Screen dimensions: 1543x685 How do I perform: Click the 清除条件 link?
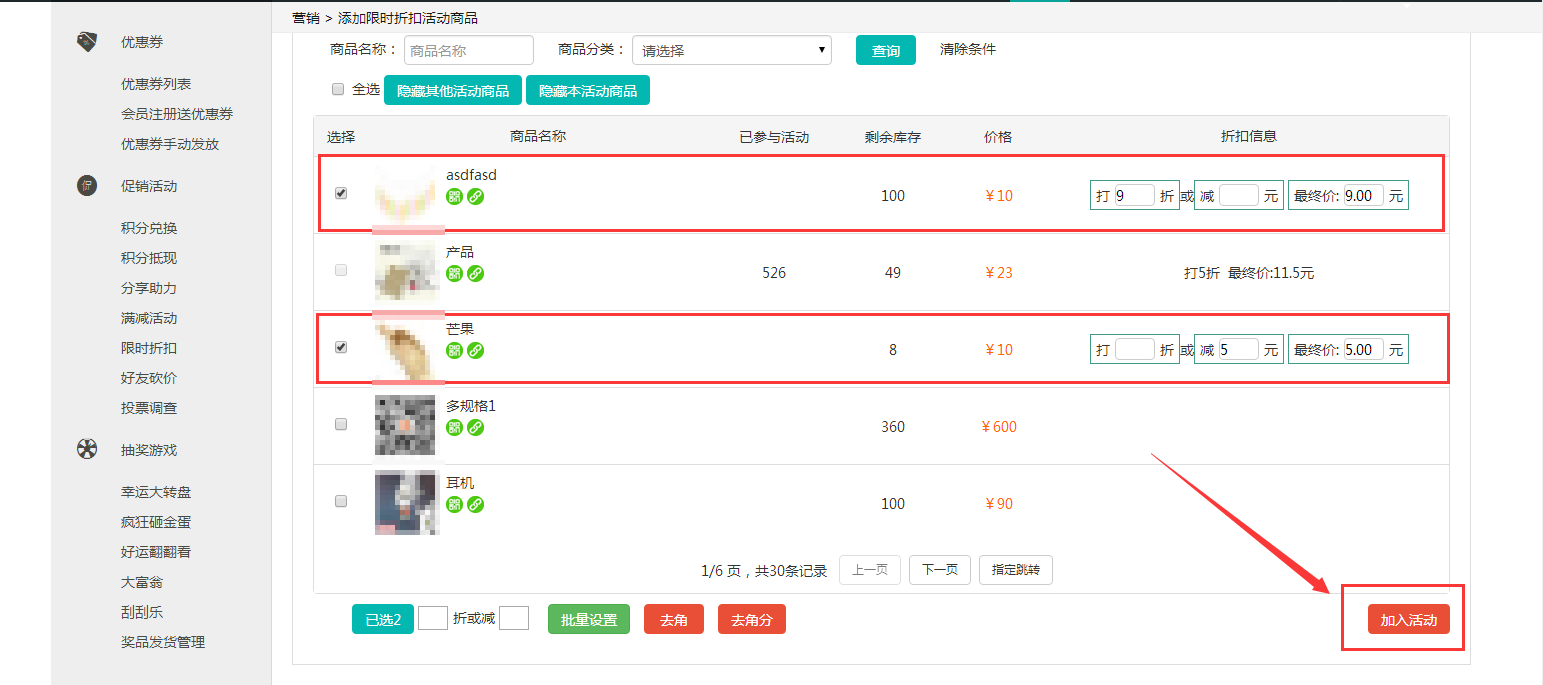point(967,49)
